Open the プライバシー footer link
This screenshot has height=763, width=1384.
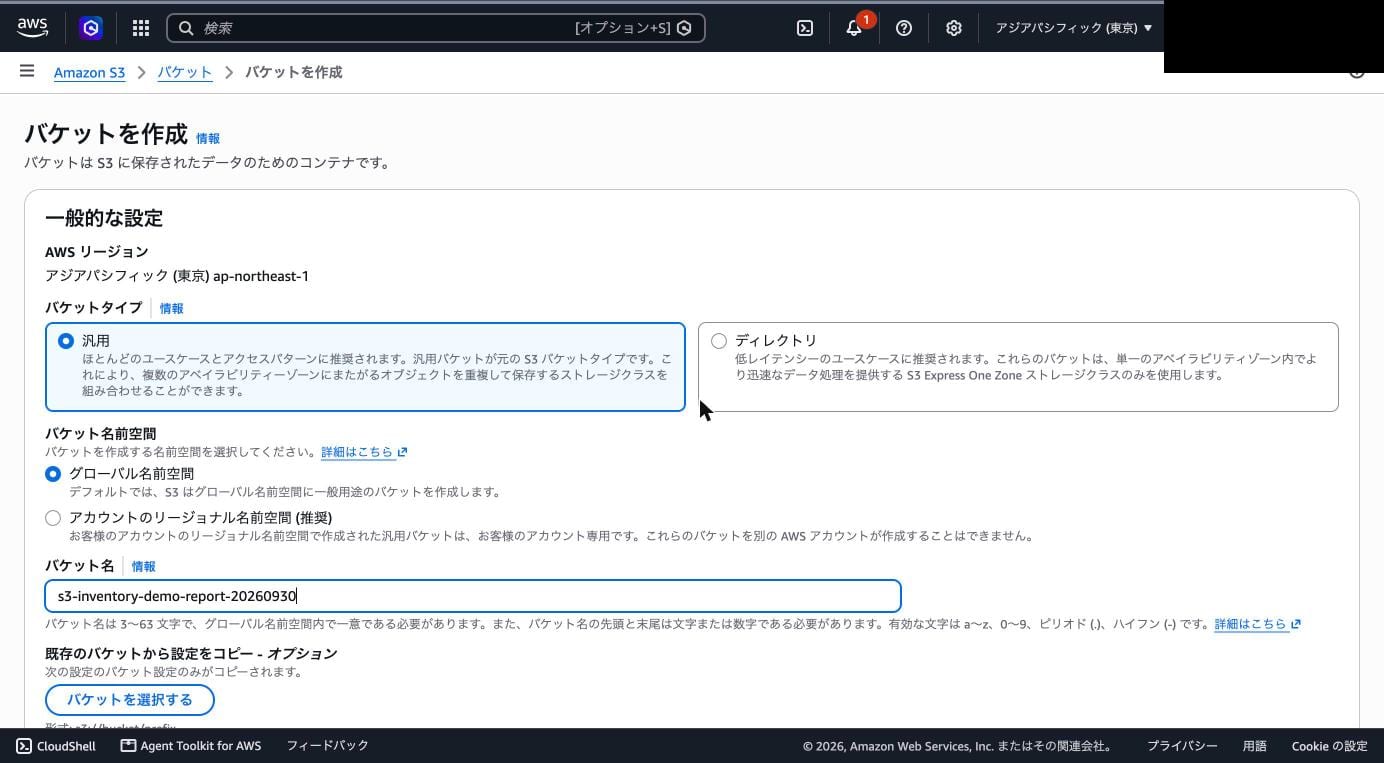click(1182, 746)
